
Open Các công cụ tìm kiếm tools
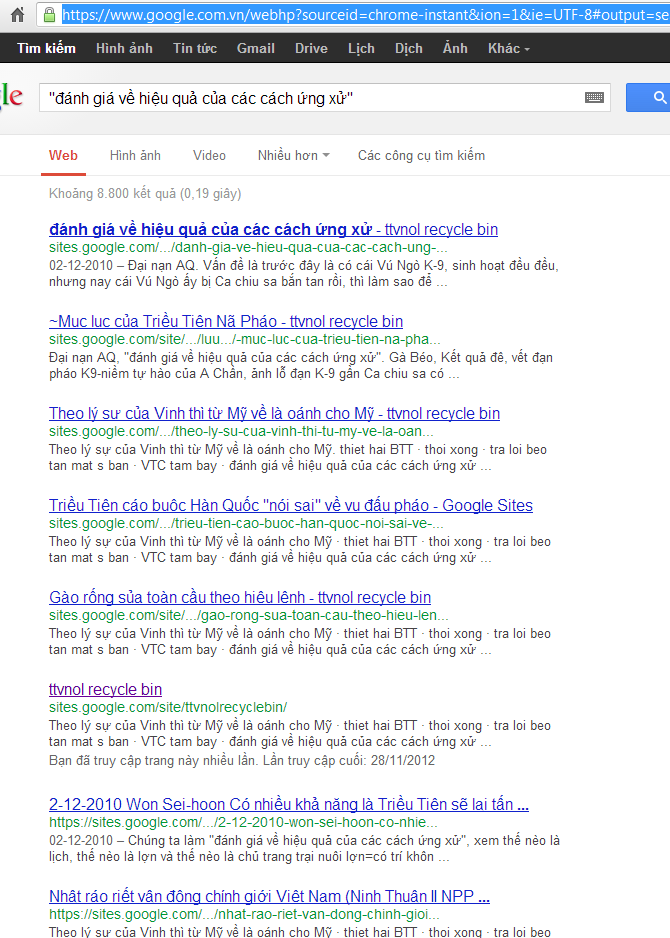(x=421, y=156)
